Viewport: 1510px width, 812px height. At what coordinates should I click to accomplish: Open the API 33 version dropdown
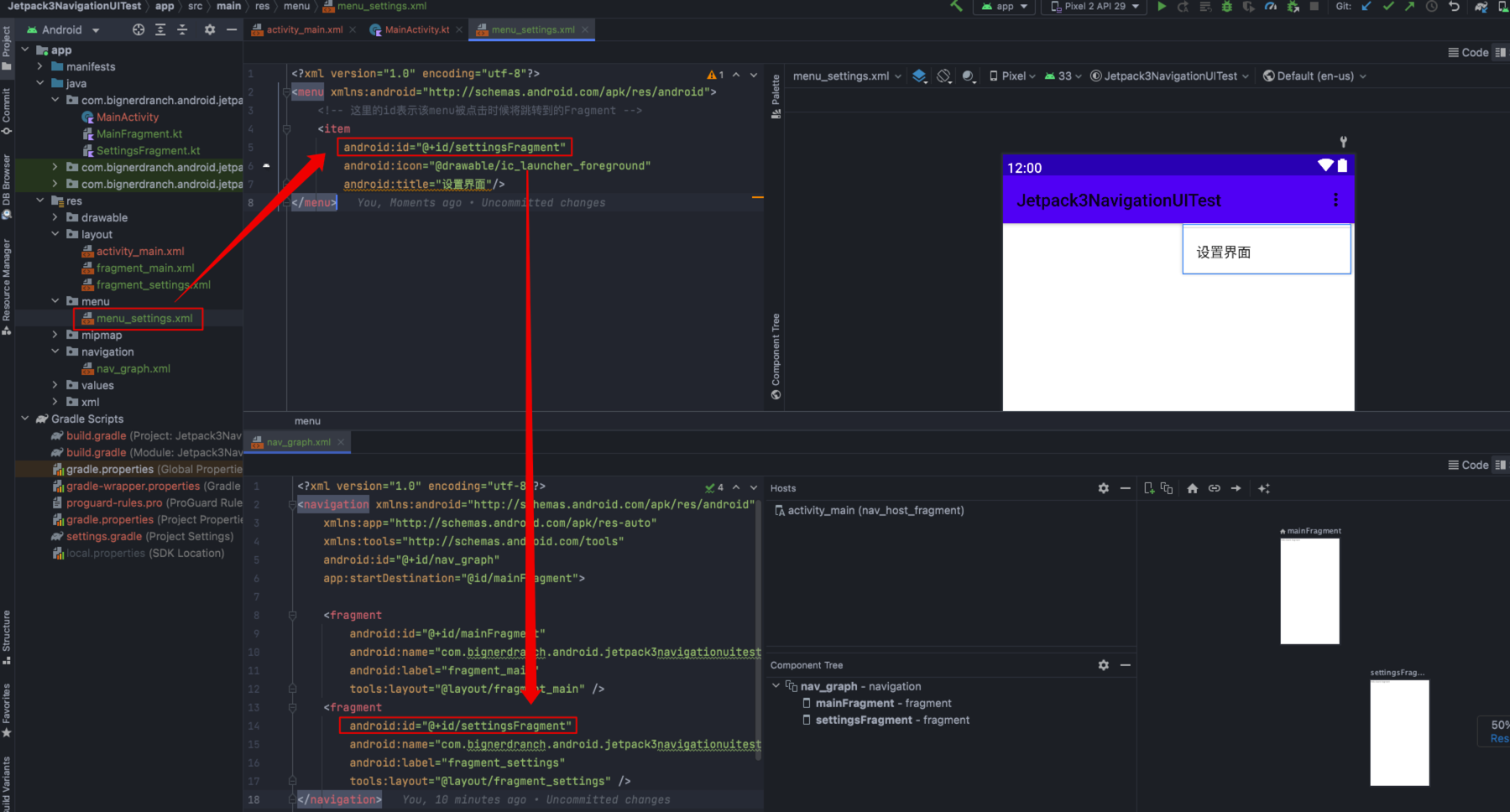pyautogui.click(x=1063, y=76)
